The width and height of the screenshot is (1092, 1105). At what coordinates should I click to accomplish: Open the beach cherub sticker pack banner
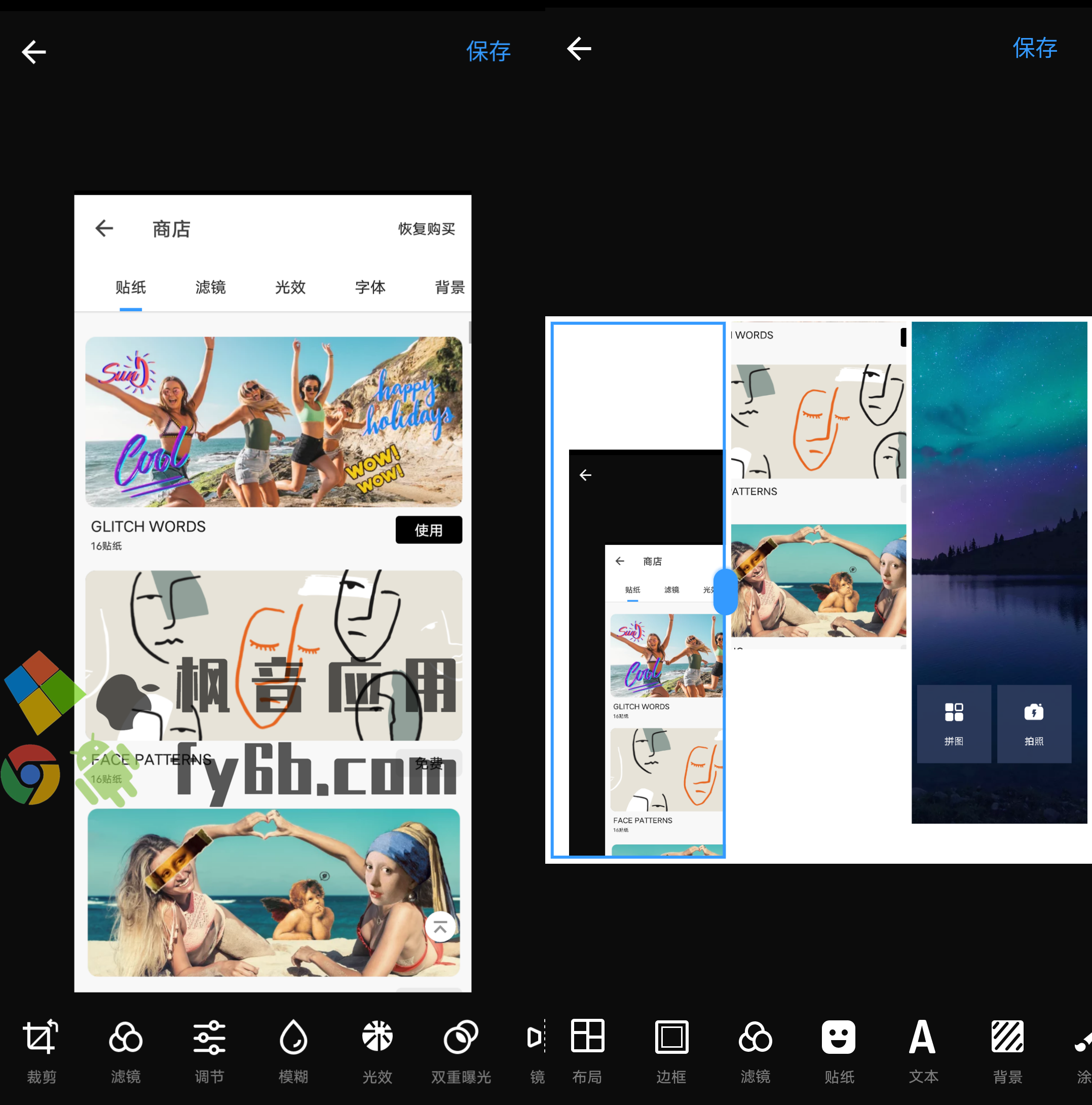[x=274, y=892]
